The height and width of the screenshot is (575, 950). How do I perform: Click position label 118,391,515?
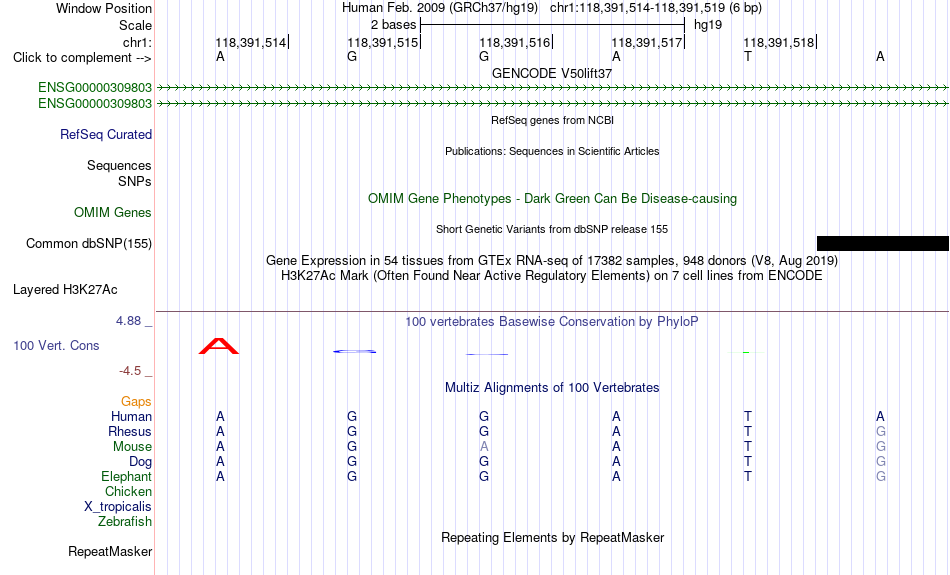tap(382, 42)
